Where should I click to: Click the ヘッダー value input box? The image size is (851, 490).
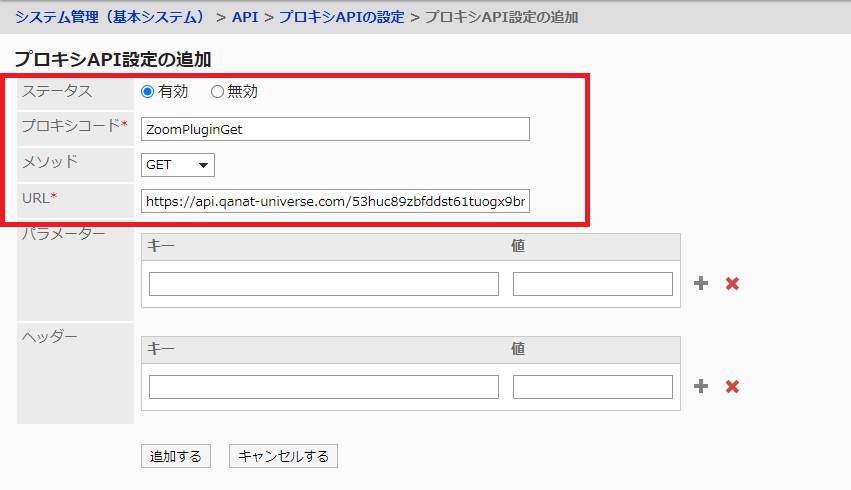(592, 387)
